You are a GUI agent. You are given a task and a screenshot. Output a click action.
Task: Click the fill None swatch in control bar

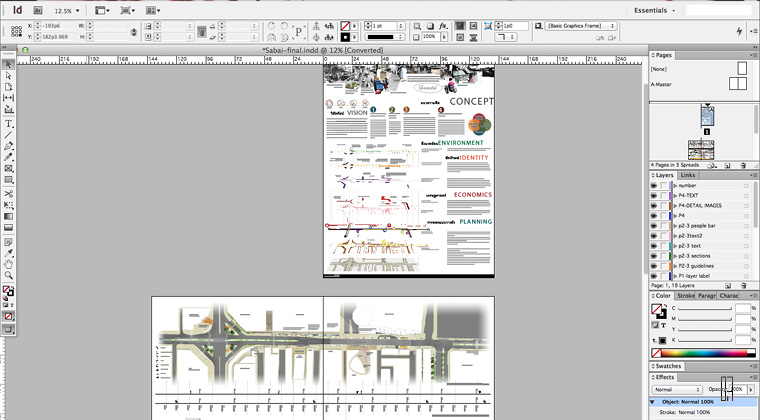click(x=345, y=26)
